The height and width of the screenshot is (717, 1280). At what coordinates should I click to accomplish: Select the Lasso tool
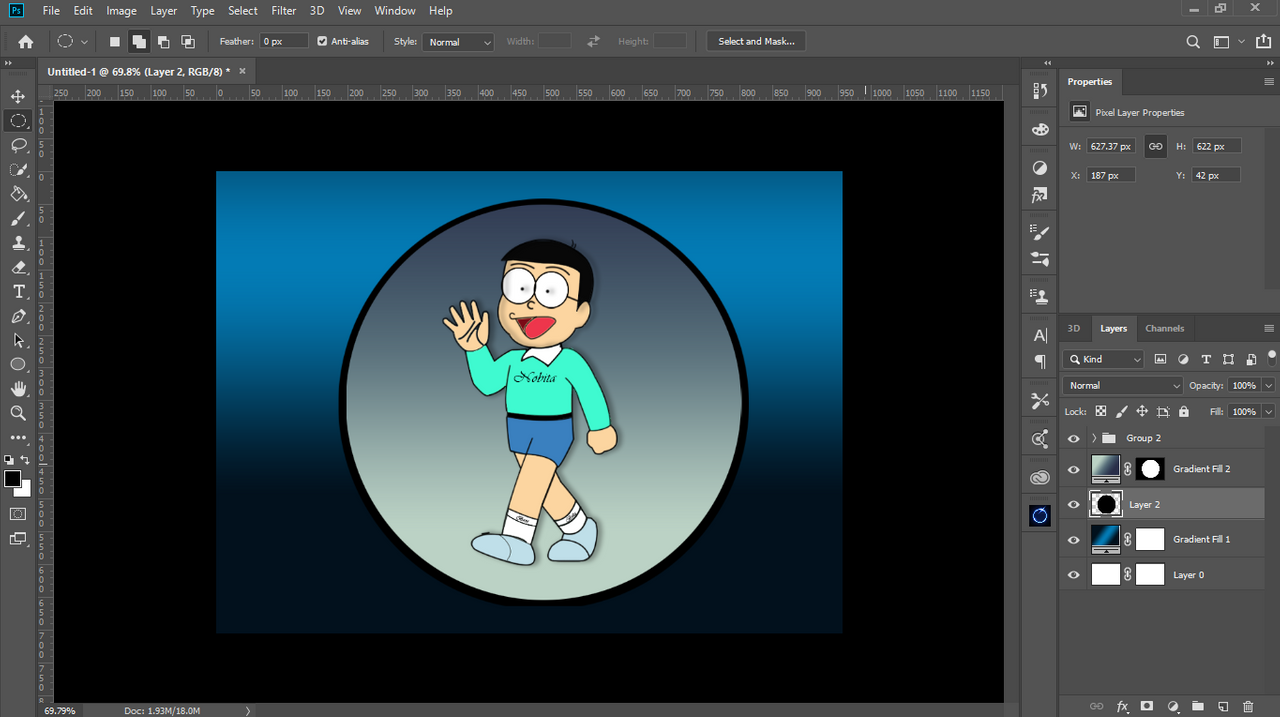(18, 145)
